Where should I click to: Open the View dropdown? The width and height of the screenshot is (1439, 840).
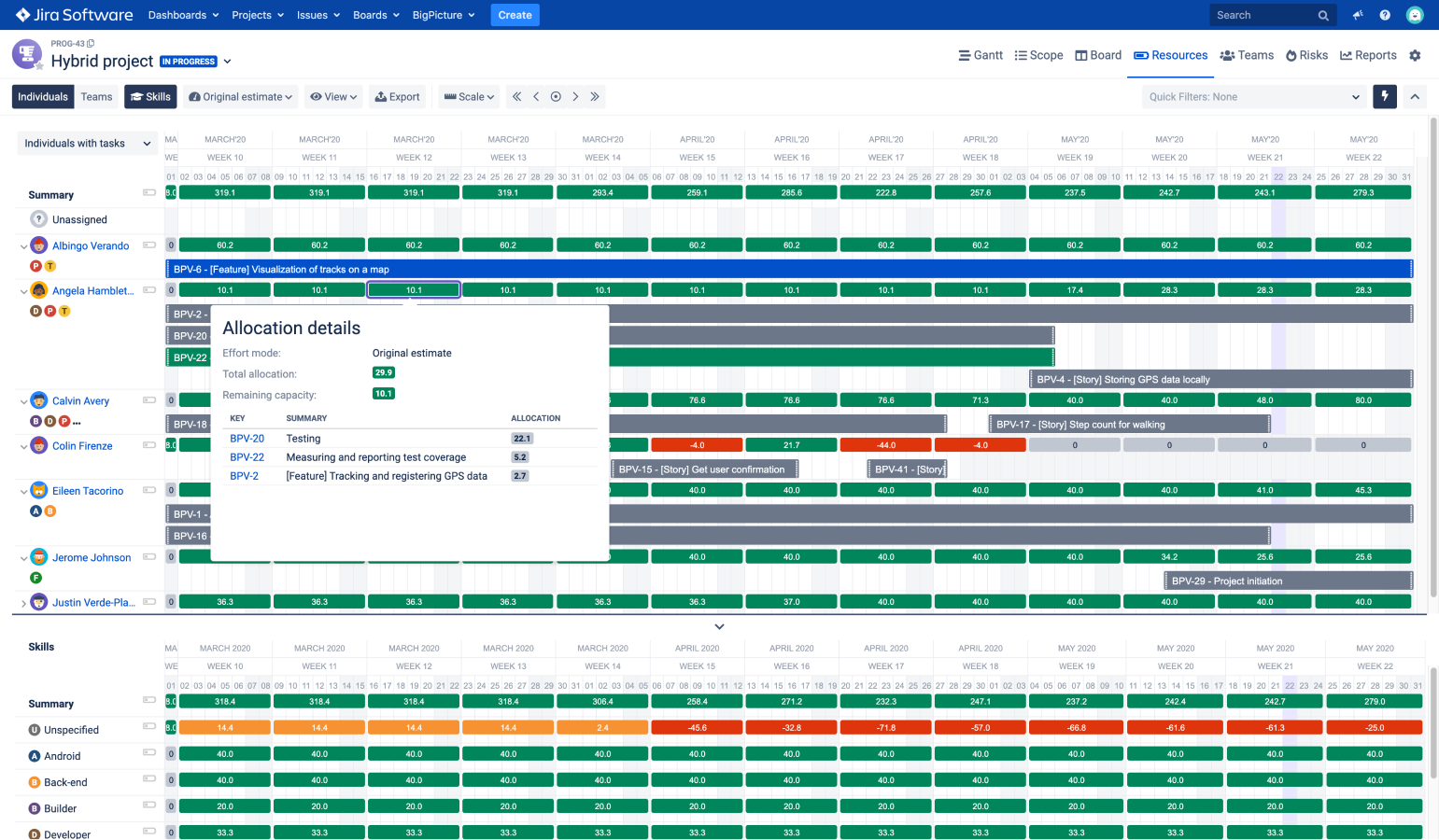(x=333, y=96)
